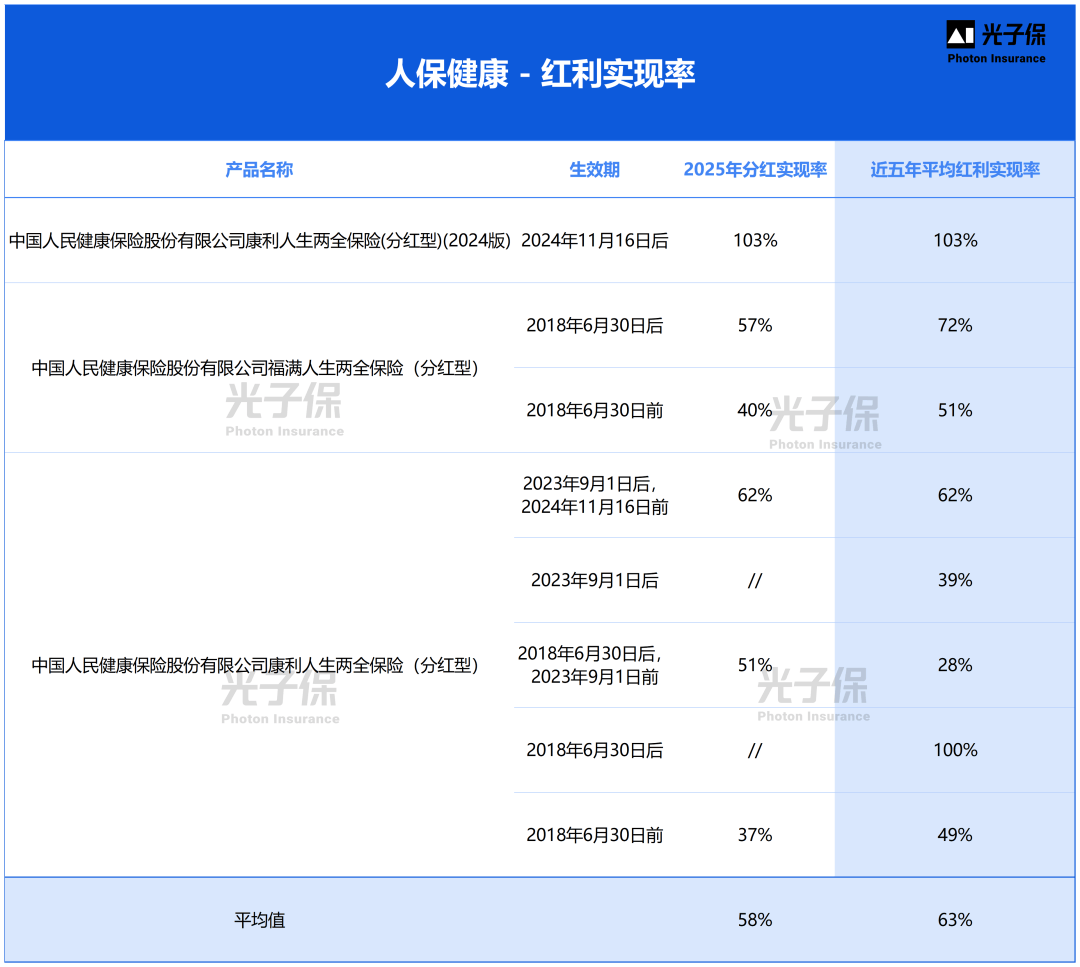Click the 57% value

(755, 325)
